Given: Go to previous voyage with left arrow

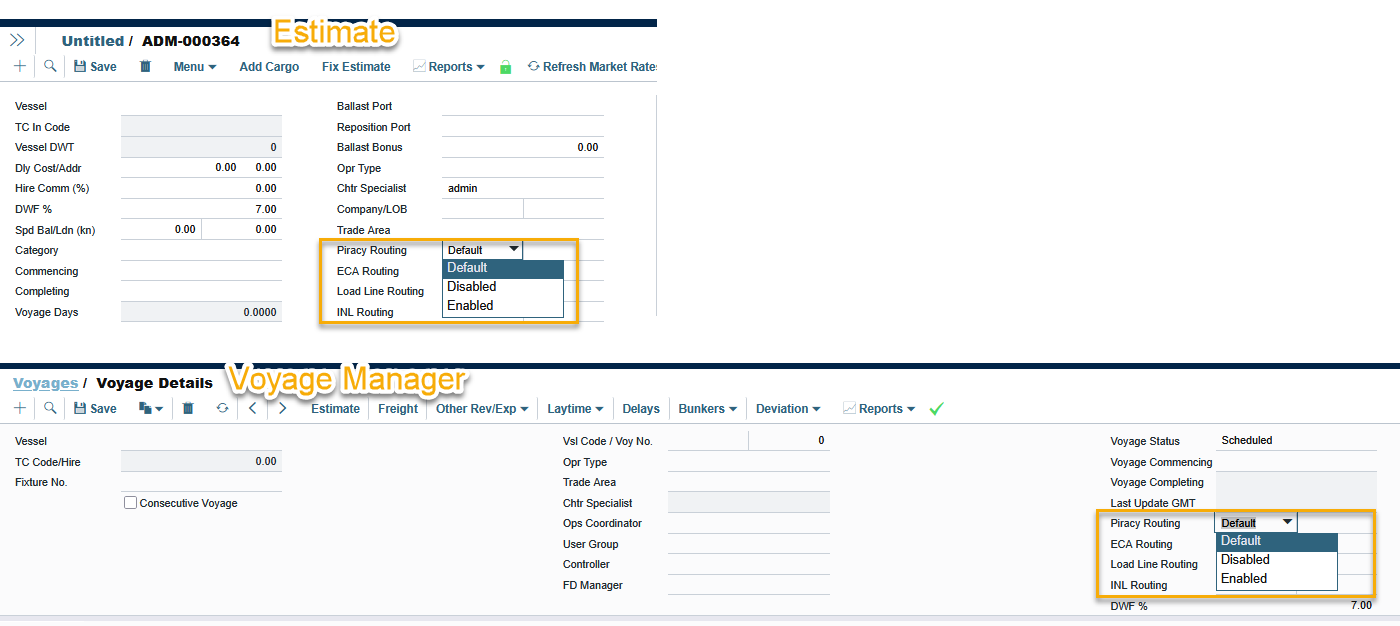Looking at the screenshot, I should point(253,409).
